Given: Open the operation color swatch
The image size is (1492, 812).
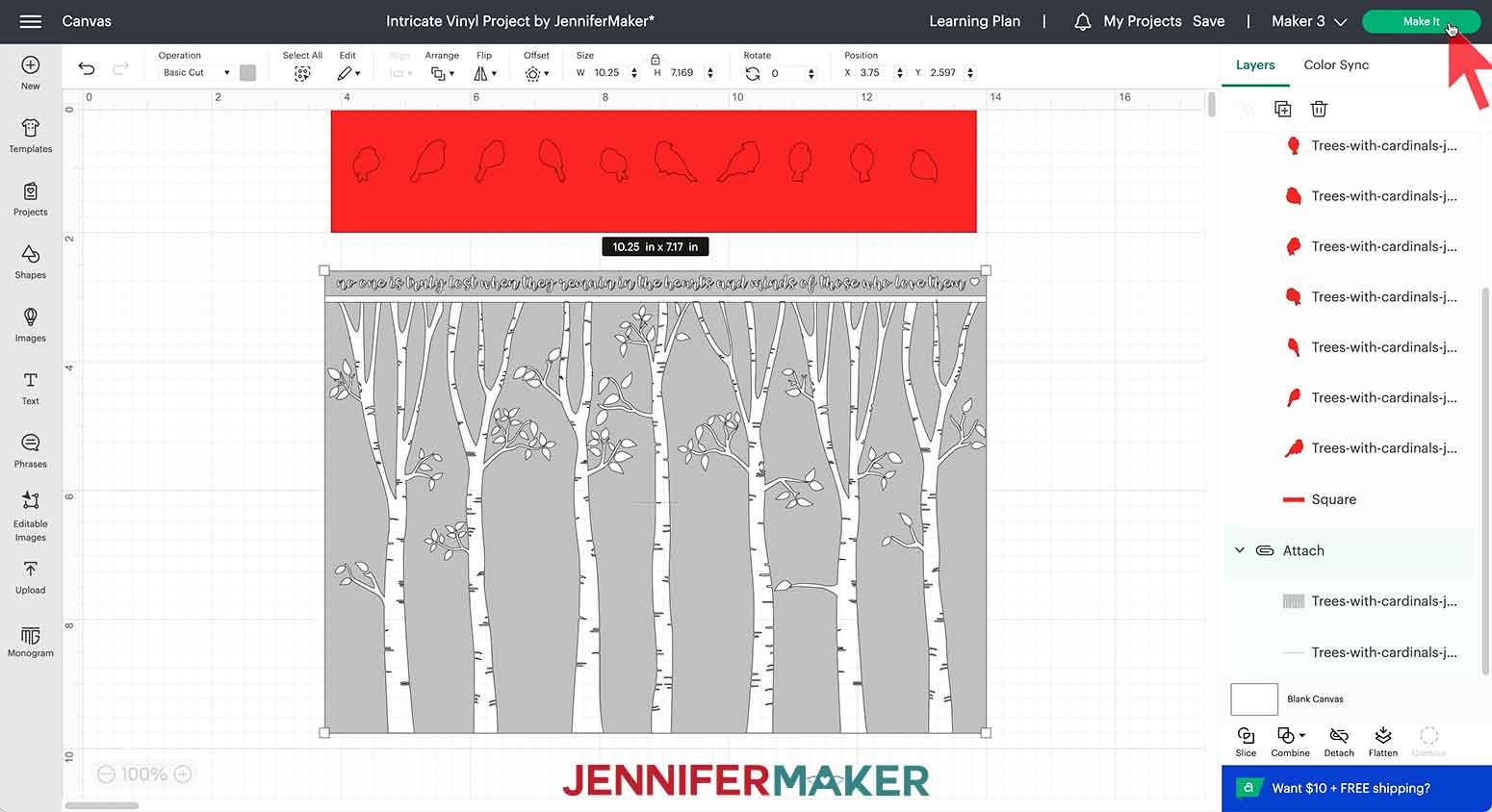Looking at the screenshot, I should point(247,73).
